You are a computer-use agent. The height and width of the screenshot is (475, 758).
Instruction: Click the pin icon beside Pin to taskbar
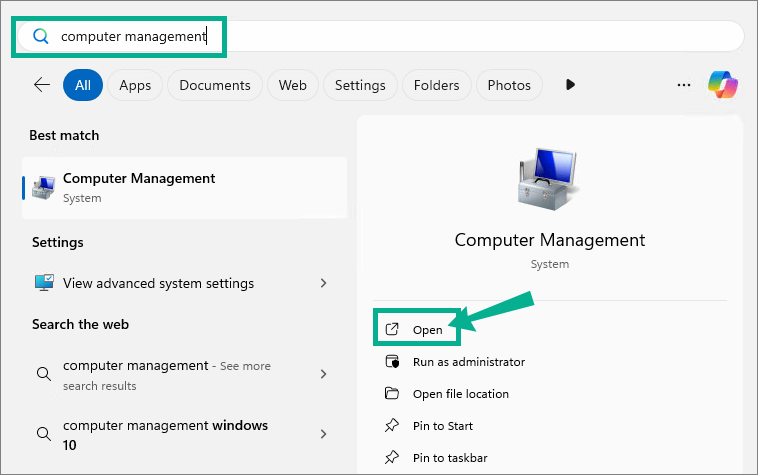tap(392, 457)
